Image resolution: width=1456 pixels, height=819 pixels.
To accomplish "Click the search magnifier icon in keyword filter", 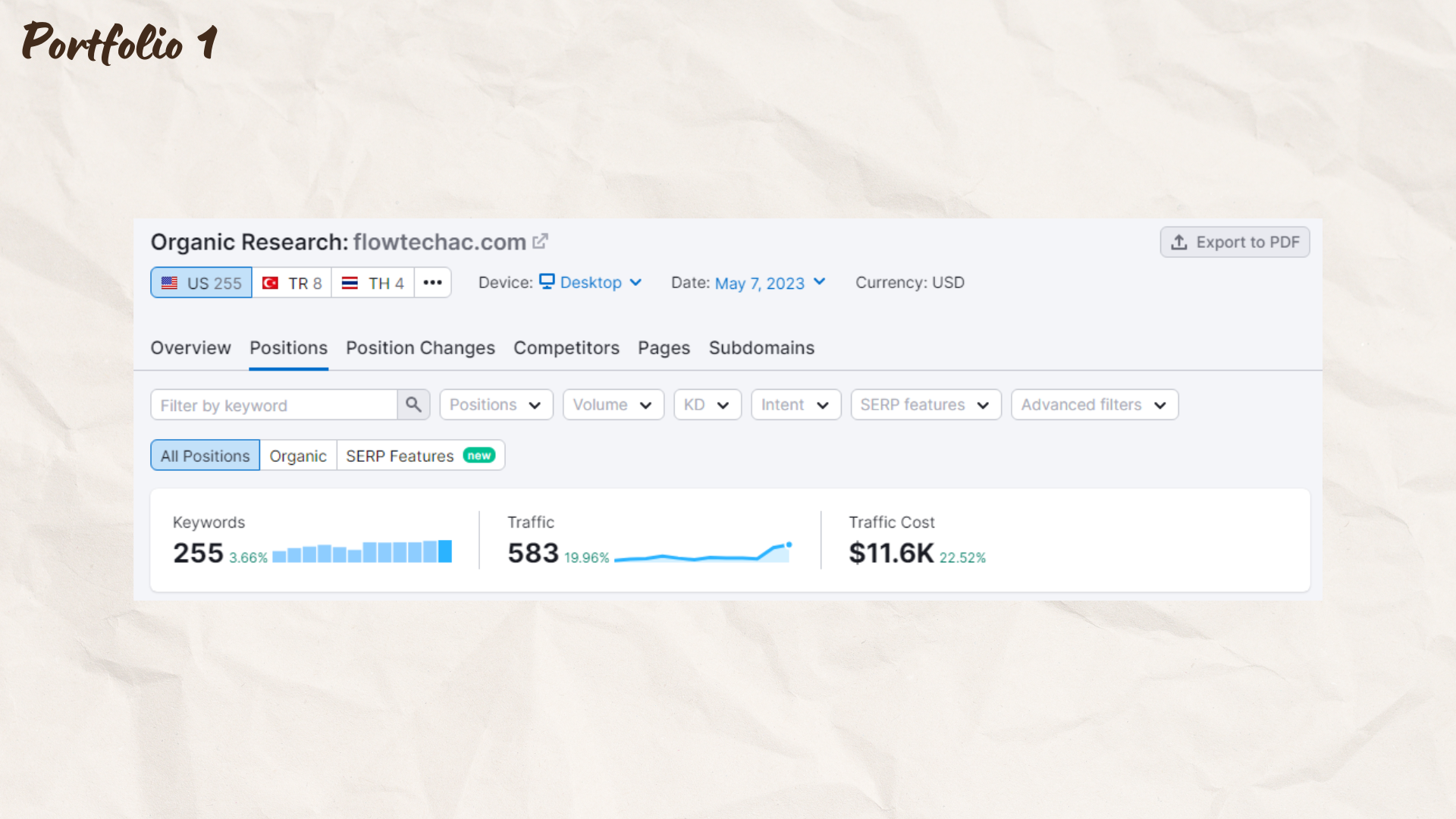I will coord(413,404).
